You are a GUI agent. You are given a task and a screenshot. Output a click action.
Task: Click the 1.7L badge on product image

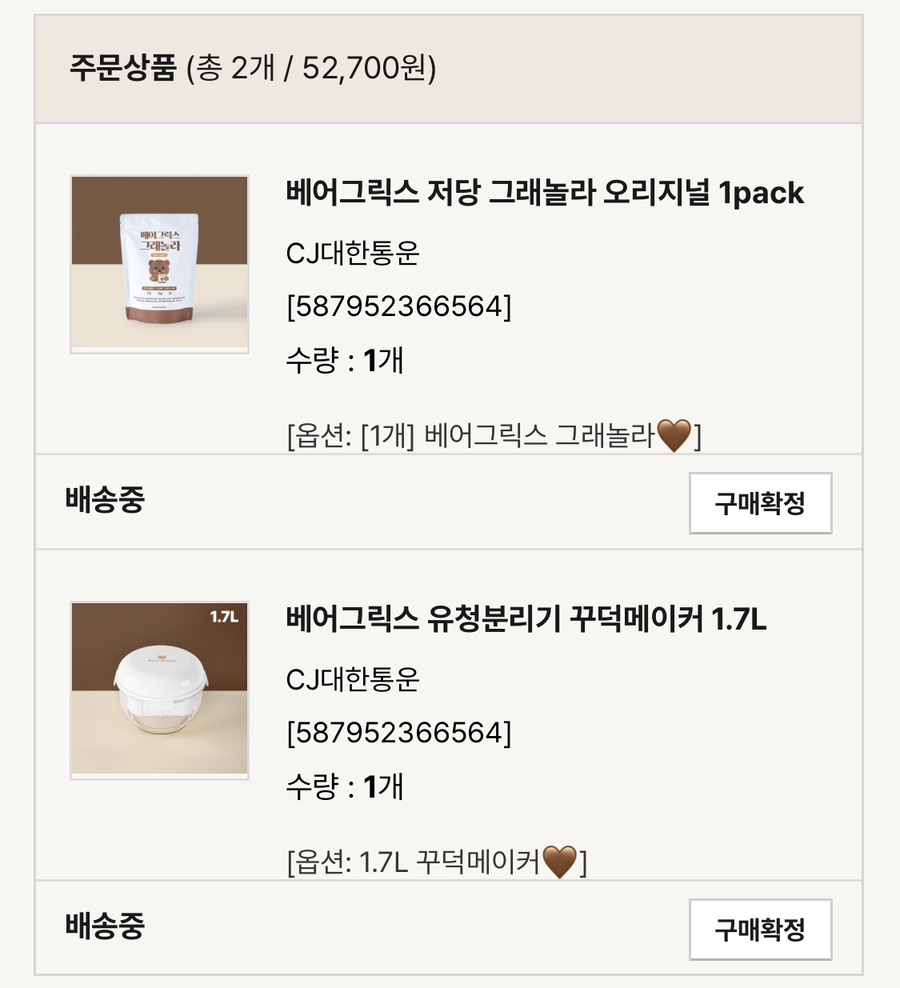coord(224,617)
